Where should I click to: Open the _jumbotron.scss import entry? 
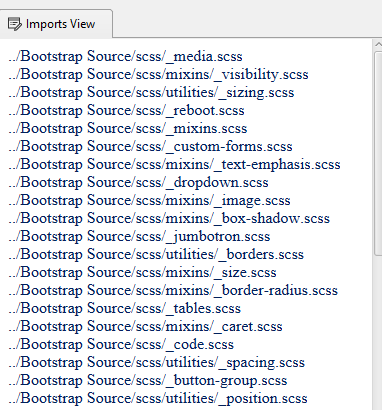[x=139, y=236]
